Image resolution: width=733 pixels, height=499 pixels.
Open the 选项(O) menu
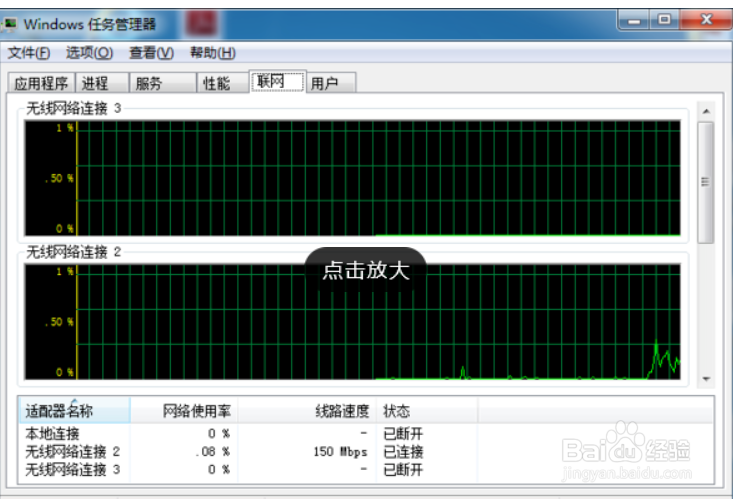89,53
